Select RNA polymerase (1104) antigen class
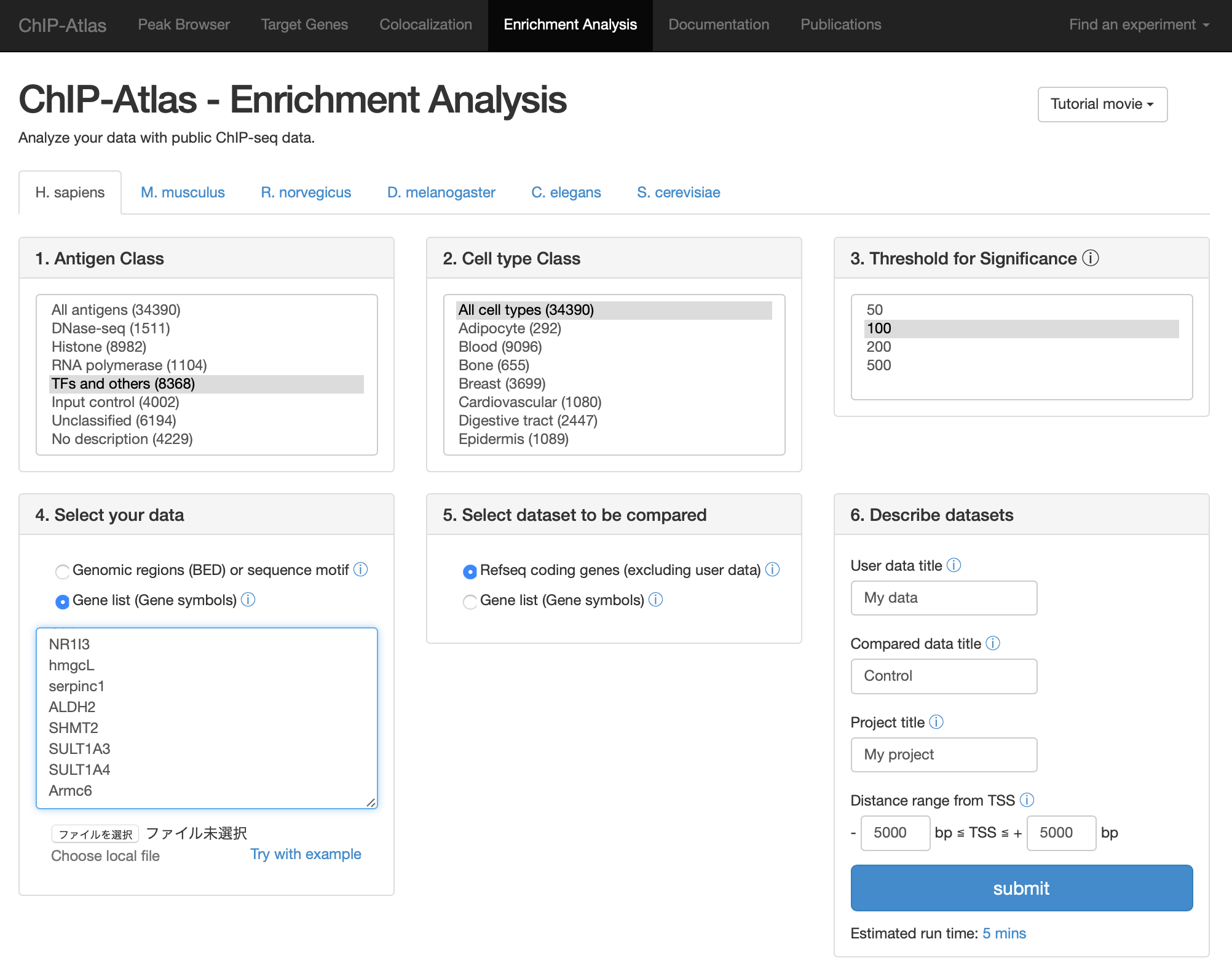This screenshot has height=979, width=1232. pos(207,365)
